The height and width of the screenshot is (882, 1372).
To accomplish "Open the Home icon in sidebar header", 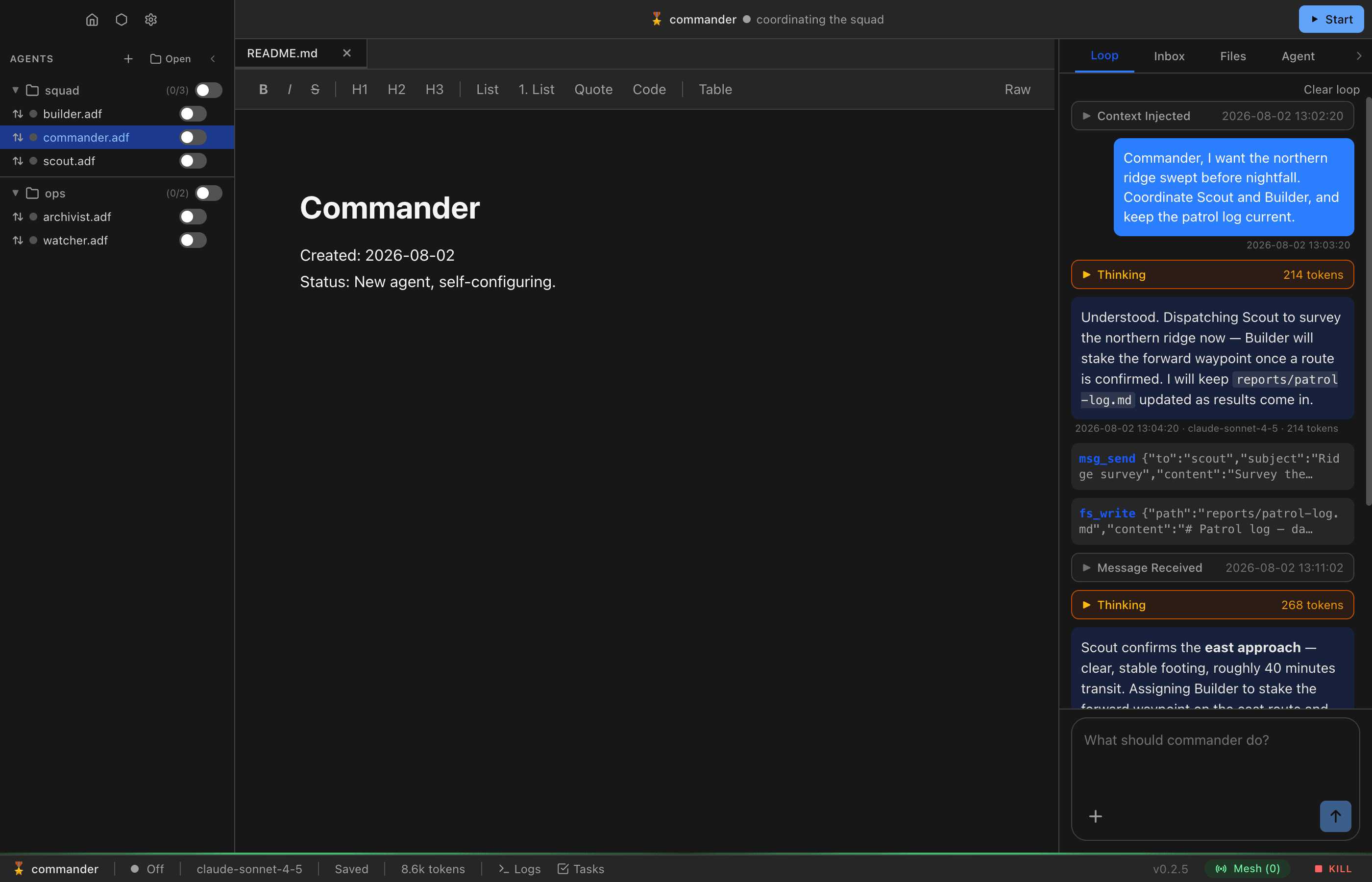I will pos(92,20).
